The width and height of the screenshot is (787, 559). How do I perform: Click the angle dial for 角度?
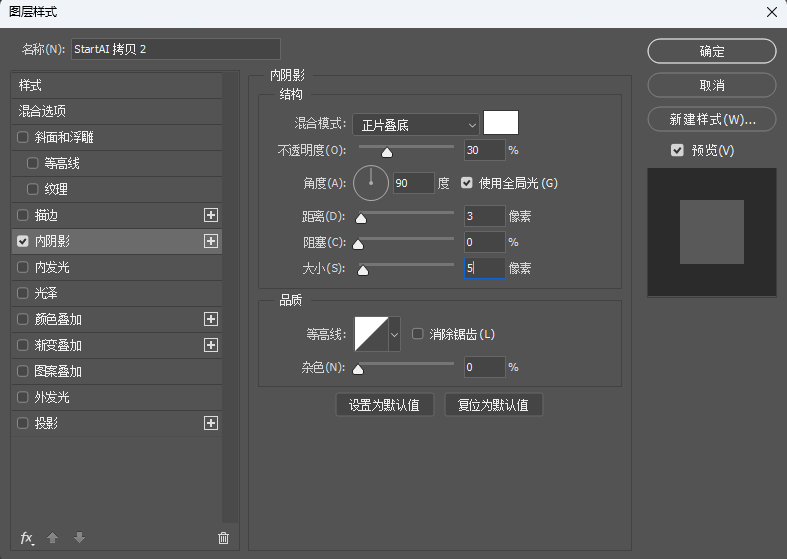tap(371, 183)
